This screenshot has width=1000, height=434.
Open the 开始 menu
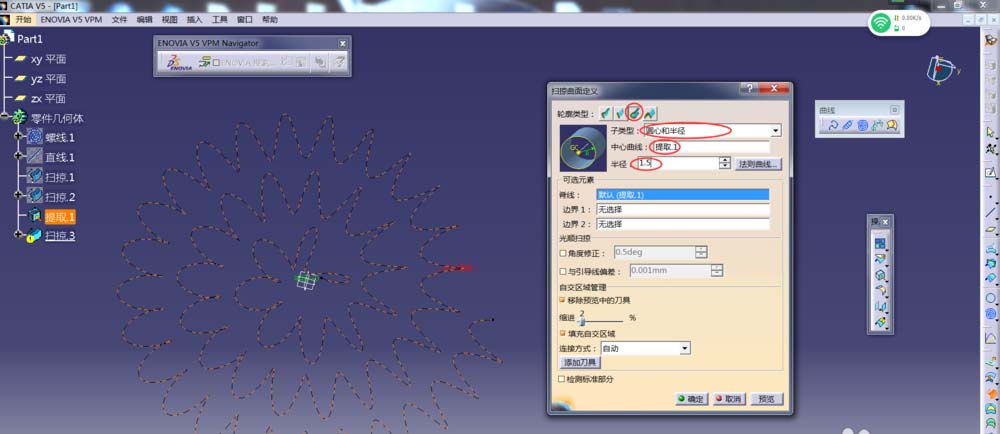pos(24,20)
